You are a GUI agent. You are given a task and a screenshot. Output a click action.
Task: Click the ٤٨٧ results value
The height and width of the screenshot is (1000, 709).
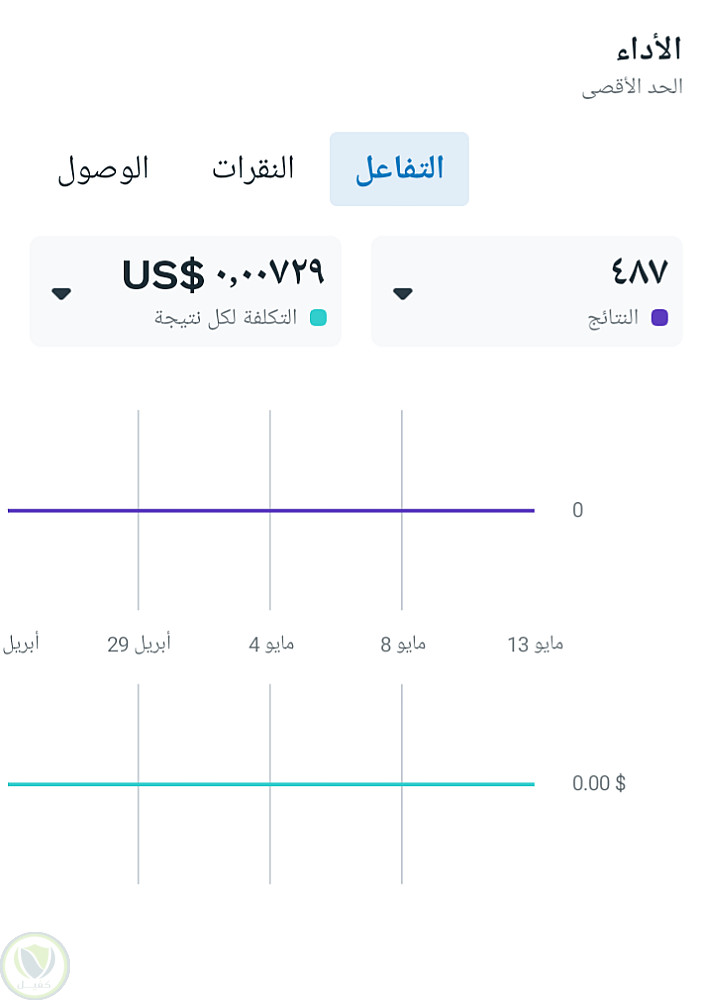pos(639,272)
